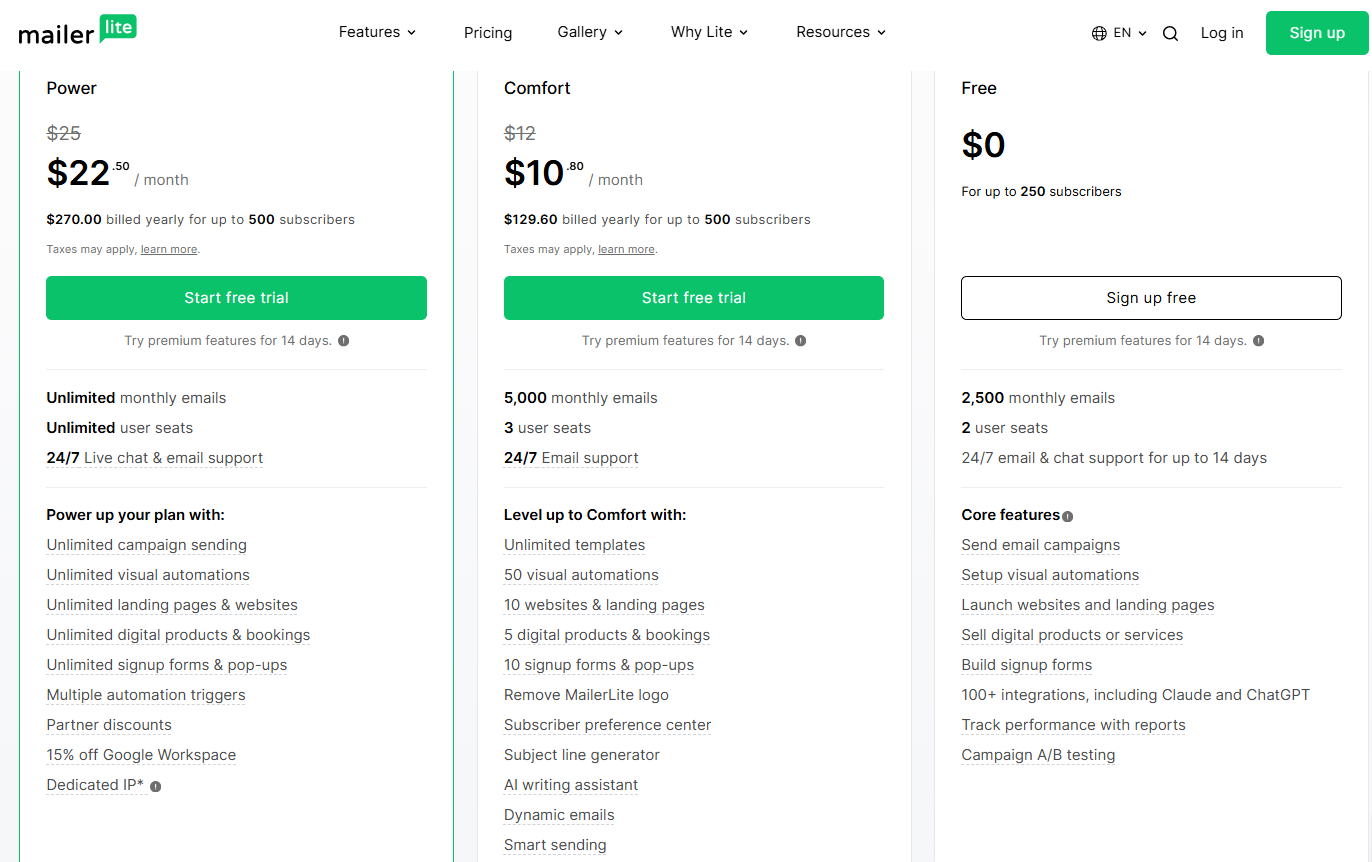Click Multiple automation triggers
Image resolution: width=1372 pixels, height=862 pixels.
[146, 695]
